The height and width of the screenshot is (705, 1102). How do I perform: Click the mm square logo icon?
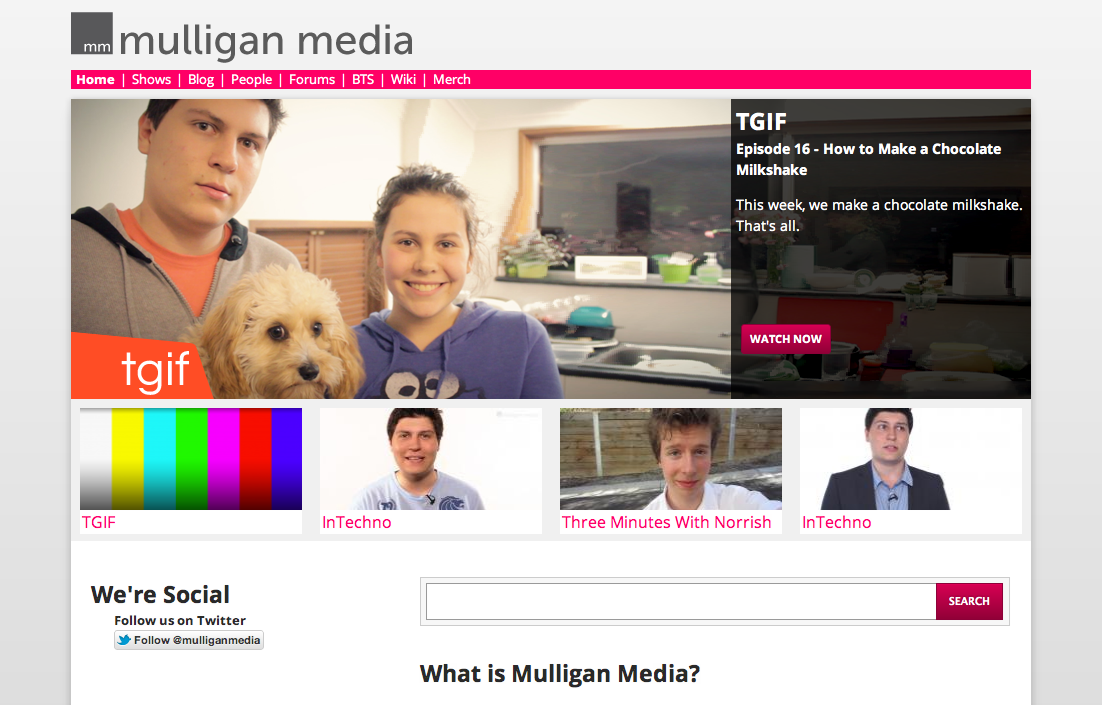91,33
